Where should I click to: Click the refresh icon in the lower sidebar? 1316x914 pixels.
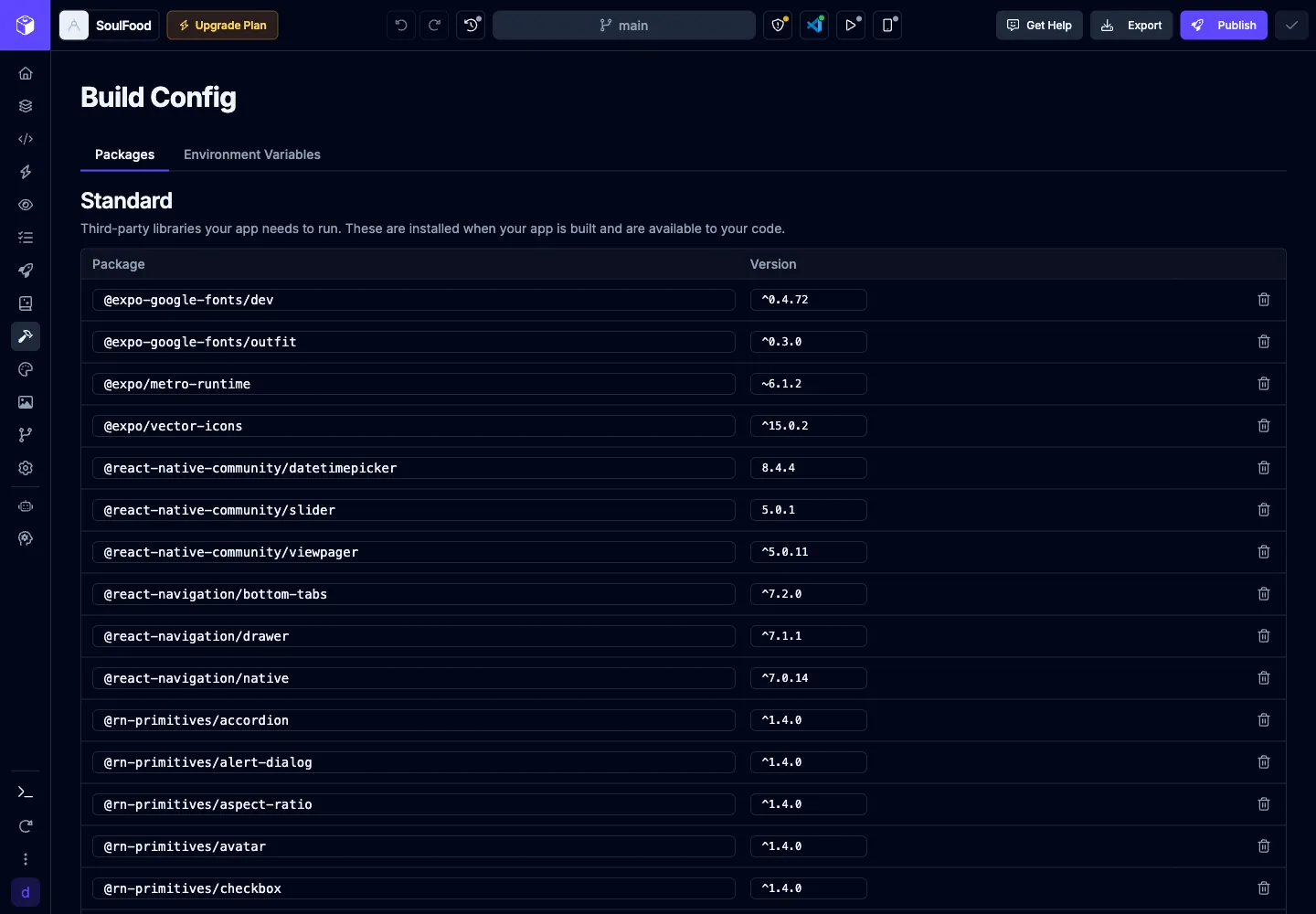26,826
